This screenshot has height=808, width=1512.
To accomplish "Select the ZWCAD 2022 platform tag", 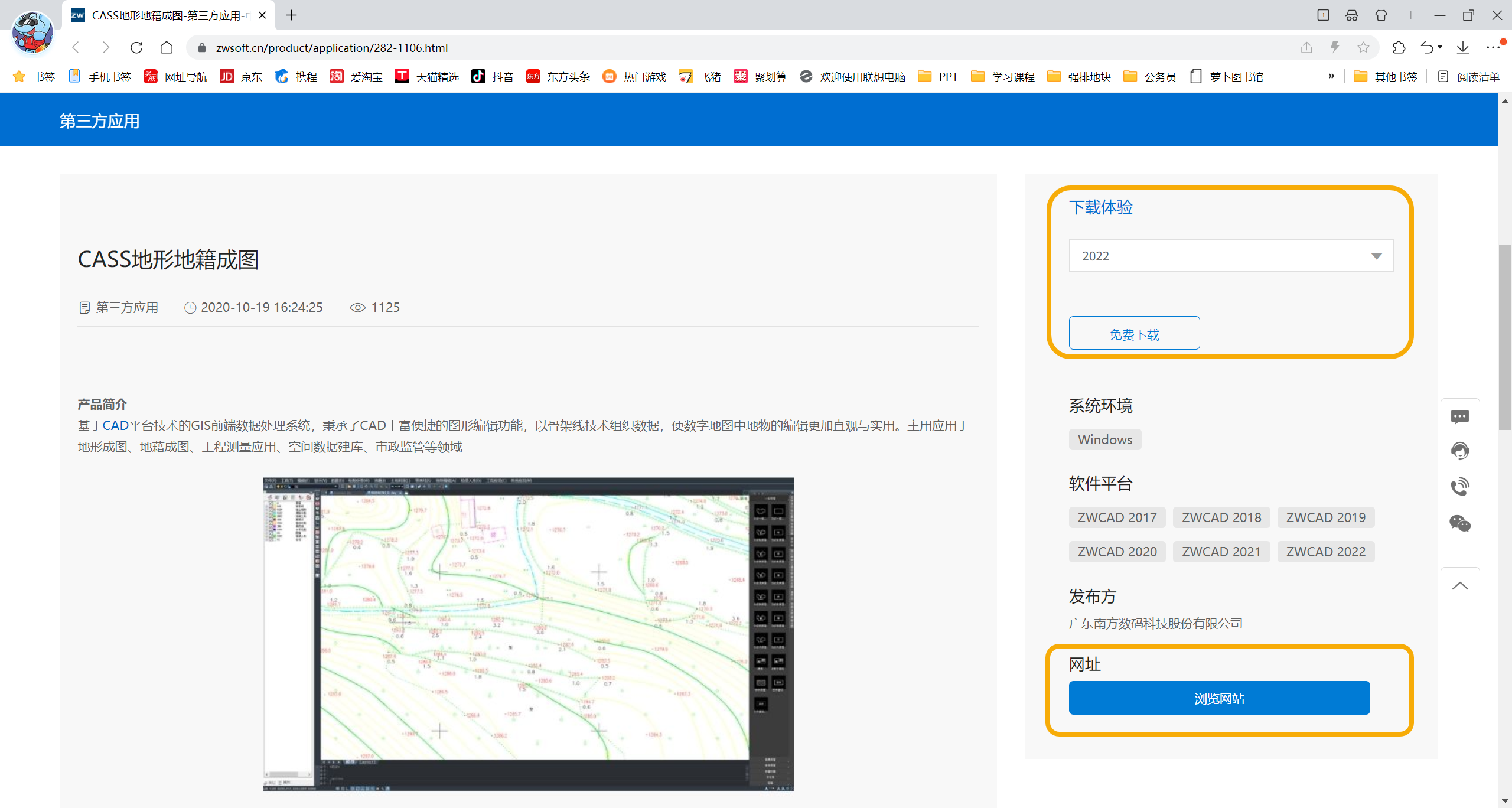I will [1326, 552].
